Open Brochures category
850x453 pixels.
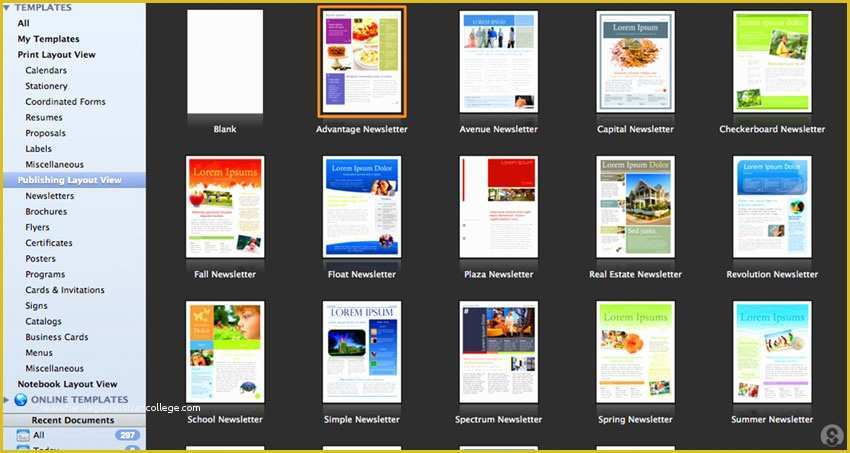[46, 212]
